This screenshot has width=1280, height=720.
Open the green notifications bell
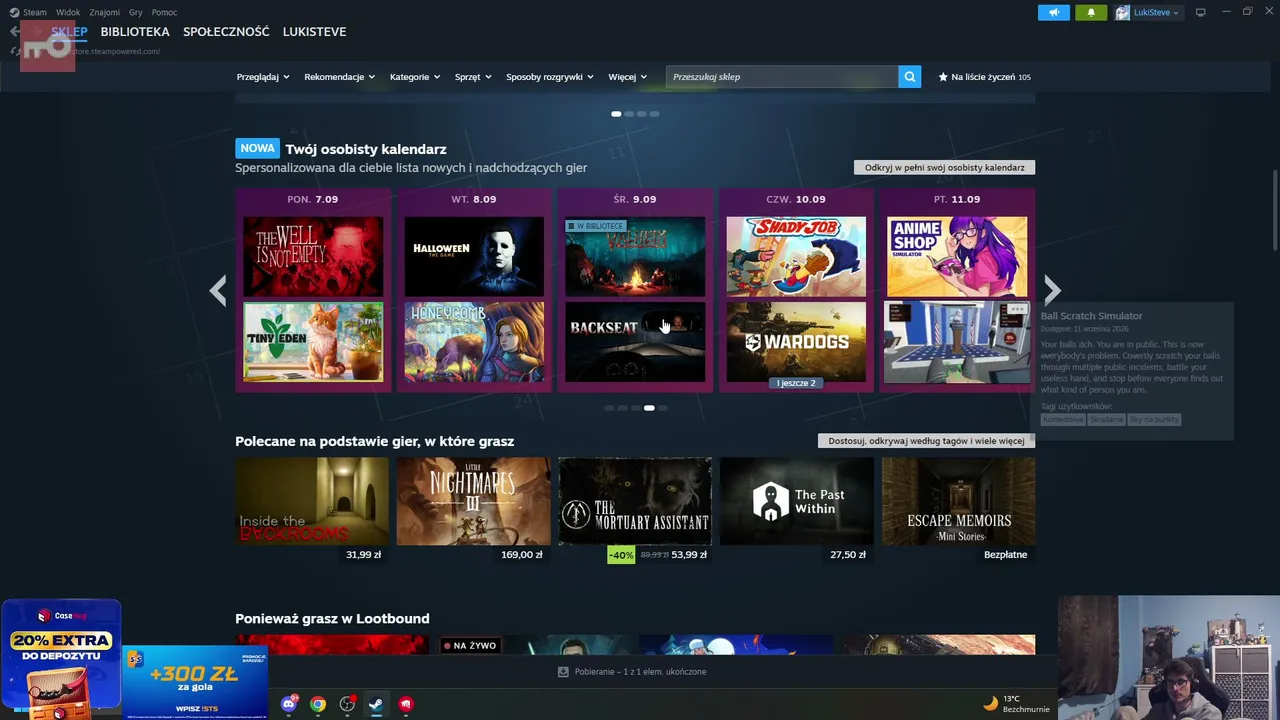[1091, 12]
